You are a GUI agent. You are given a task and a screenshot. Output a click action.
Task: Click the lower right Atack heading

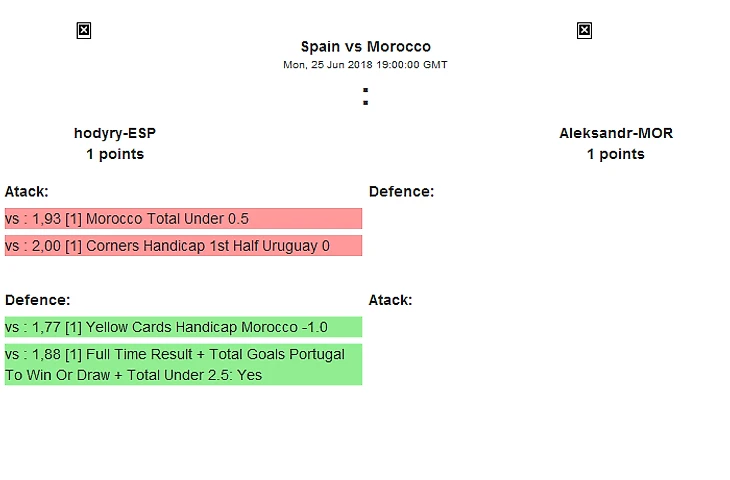coord(390,300)
